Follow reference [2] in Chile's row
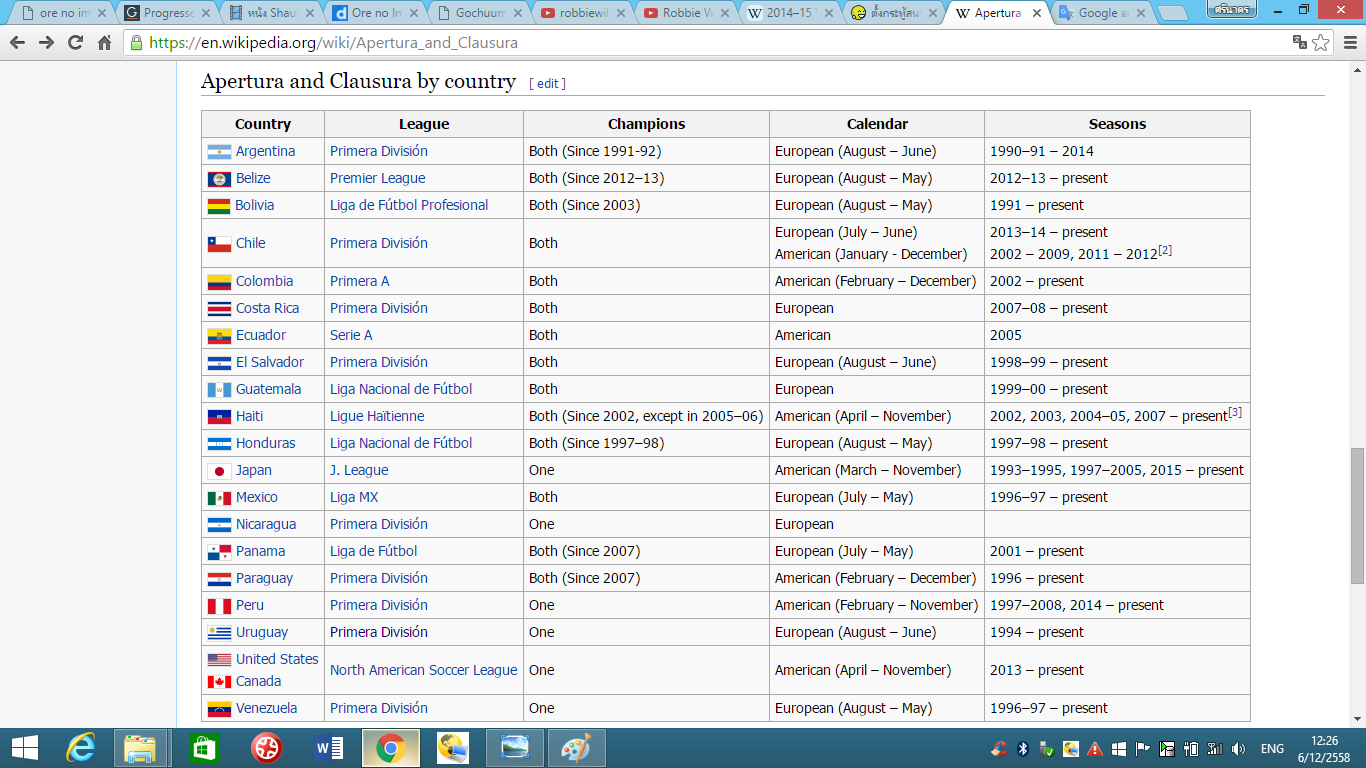 pyautogui.click(x=1164, y=250)
